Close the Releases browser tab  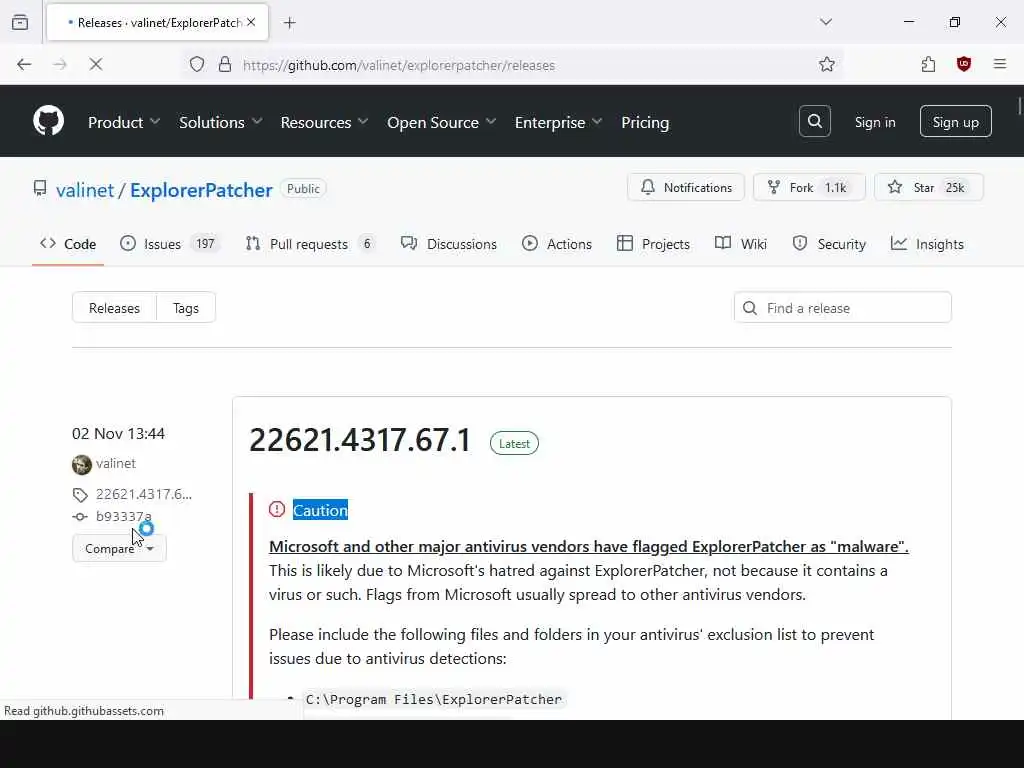point(251,22)
